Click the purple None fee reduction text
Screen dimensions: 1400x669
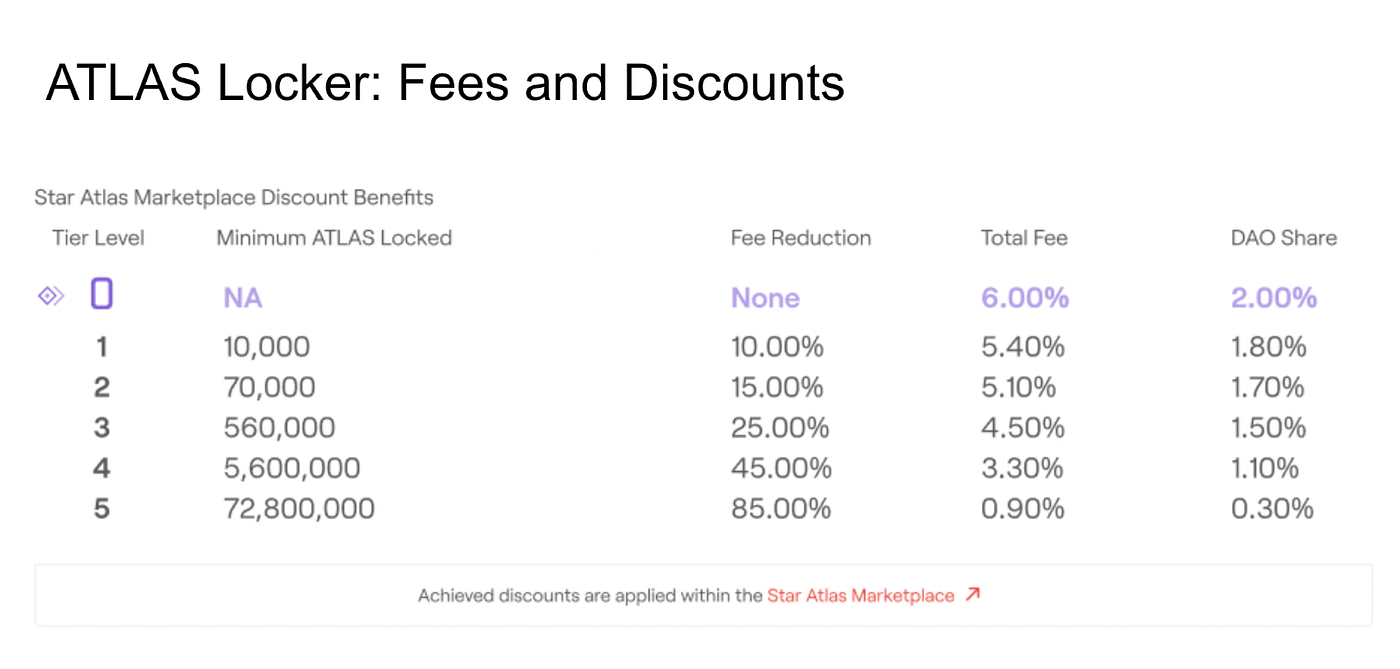[765, 298]
